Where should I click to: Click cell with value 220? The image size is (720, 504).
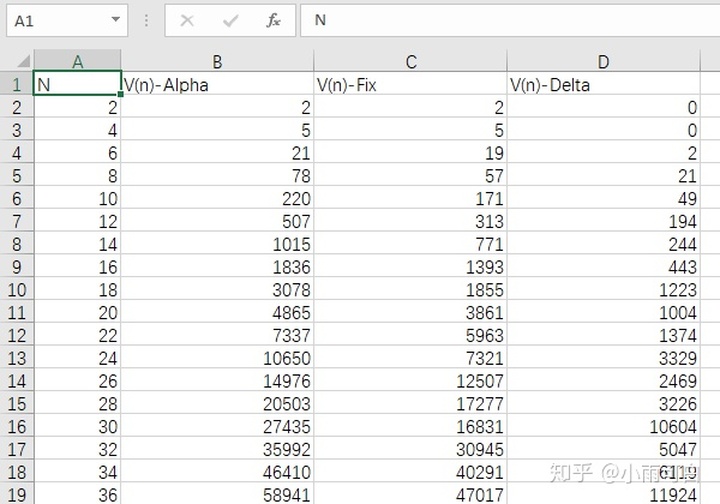[217, 198]
